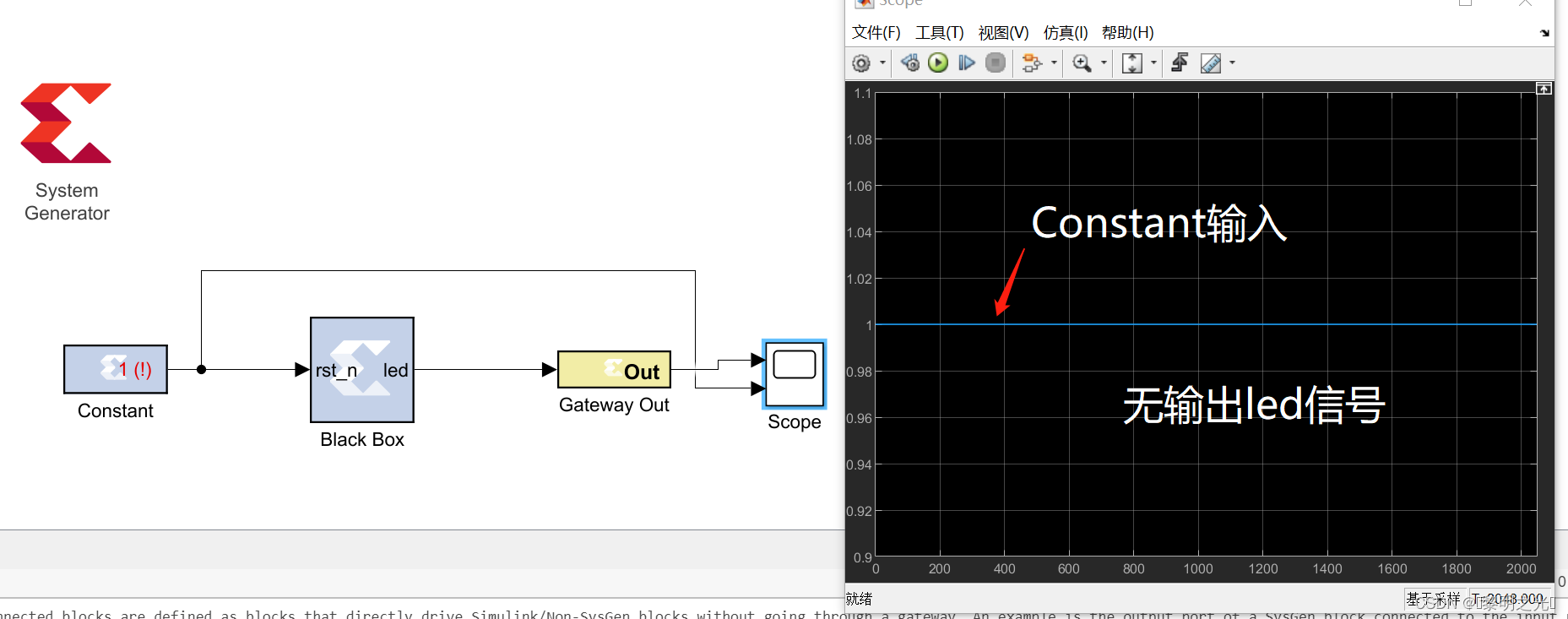
Task: Click highlight Simulink block icon
Action: point(1032,63)
